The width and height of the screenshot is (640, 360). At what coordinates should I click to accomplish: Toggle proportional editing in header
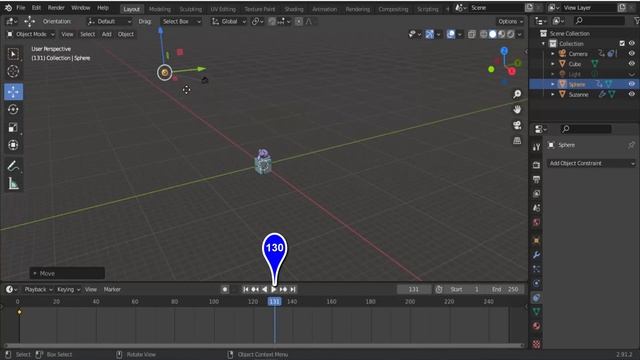pos(299,21)
